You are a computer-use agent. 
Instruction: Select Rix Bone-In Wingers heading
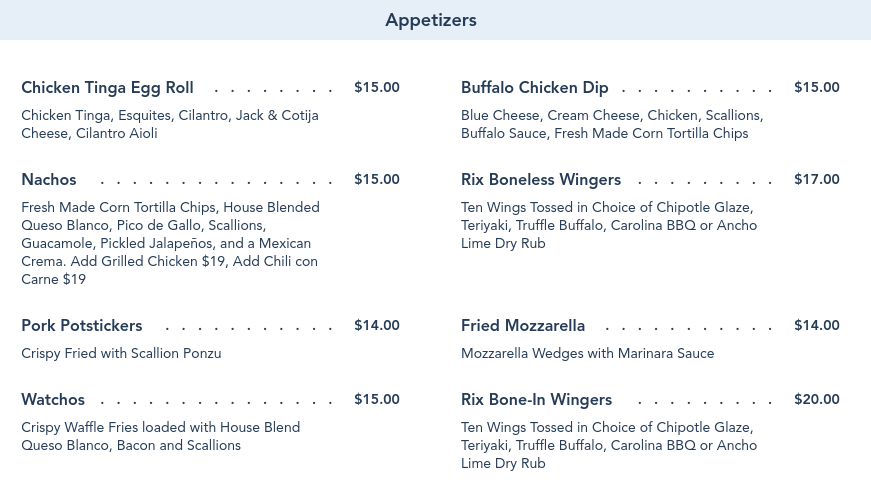pyautogui.click(x=536, y=400)
